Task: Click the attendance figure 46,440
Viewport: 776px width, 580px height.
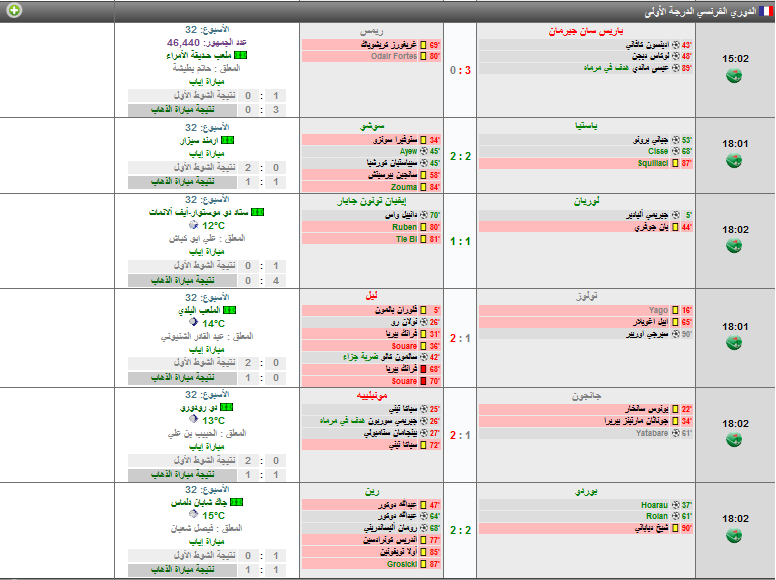Action: tap(183, 43)
